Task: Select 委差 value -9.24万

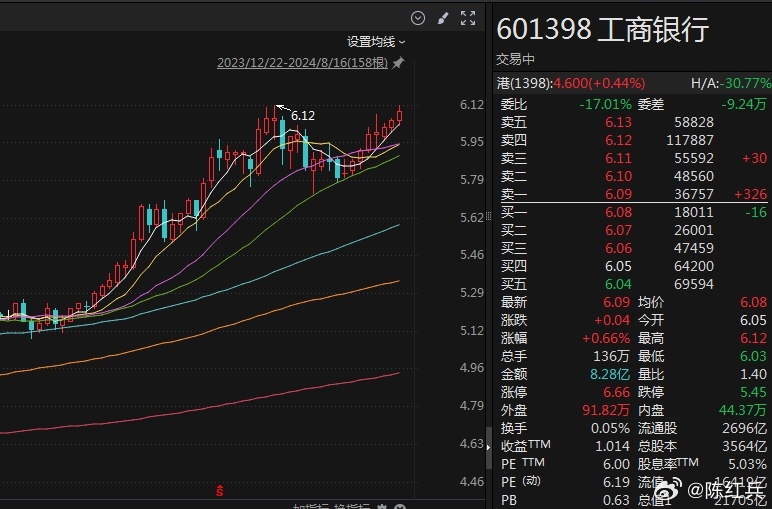Action: click(x=744, y=104)
